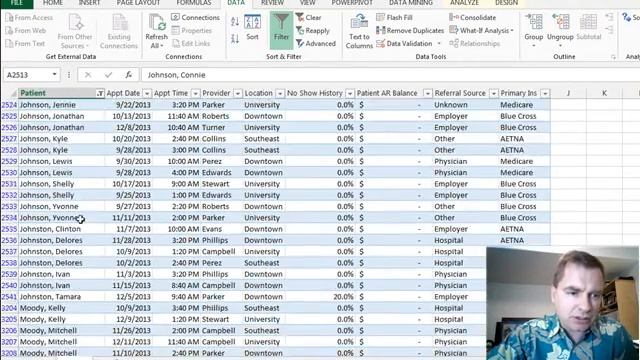Screen dimensions: 640x360
Task: Select column K header
Action: (x=604, y=93)
